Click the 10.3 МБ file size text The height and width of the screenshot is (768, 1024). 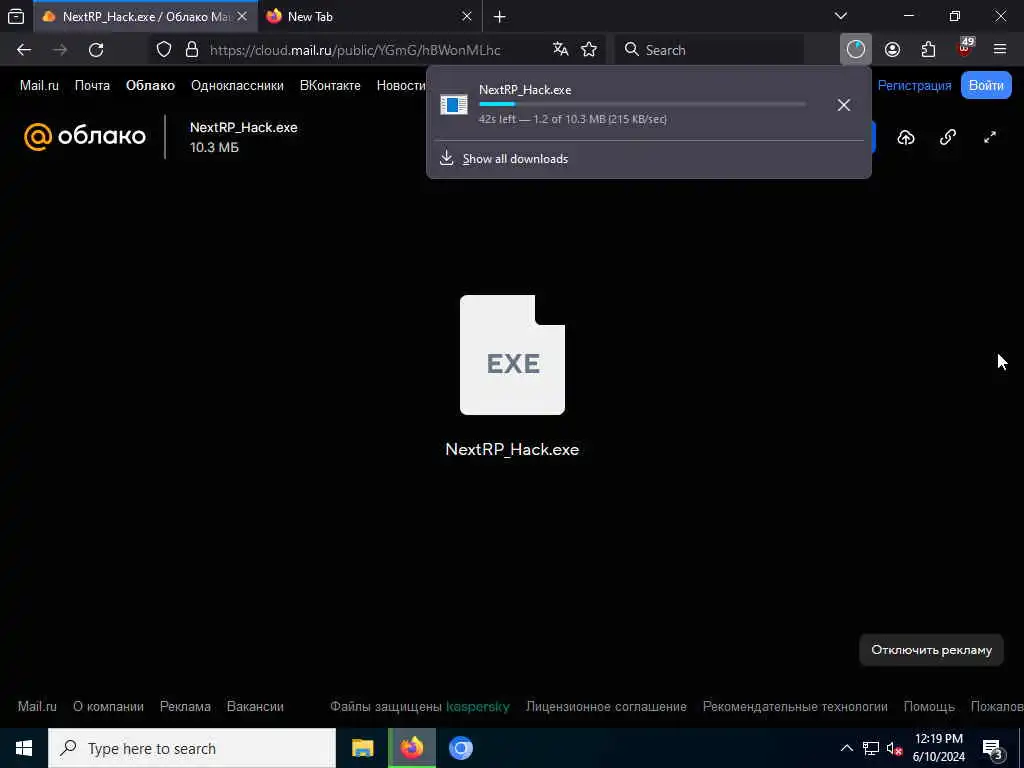point(214,148)
